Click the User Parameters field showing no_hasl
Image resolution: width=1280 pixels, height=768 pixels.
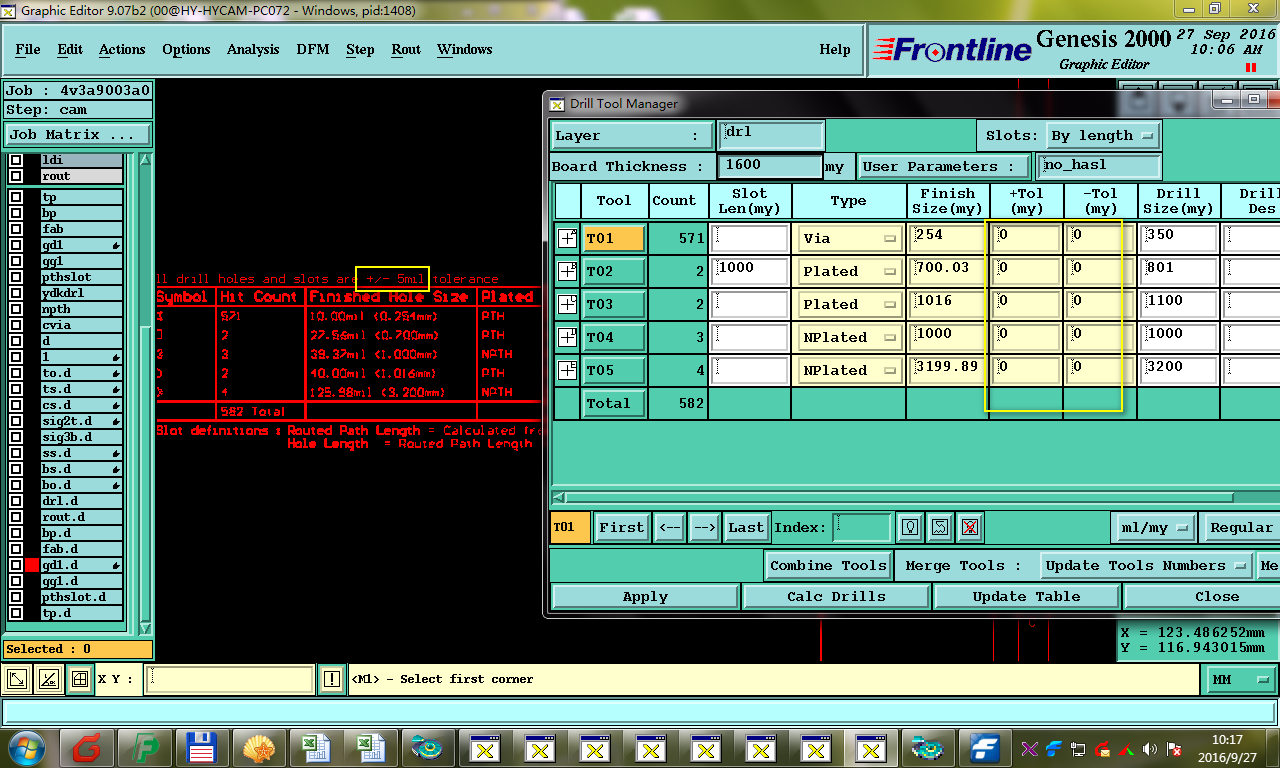point(1099,166)
